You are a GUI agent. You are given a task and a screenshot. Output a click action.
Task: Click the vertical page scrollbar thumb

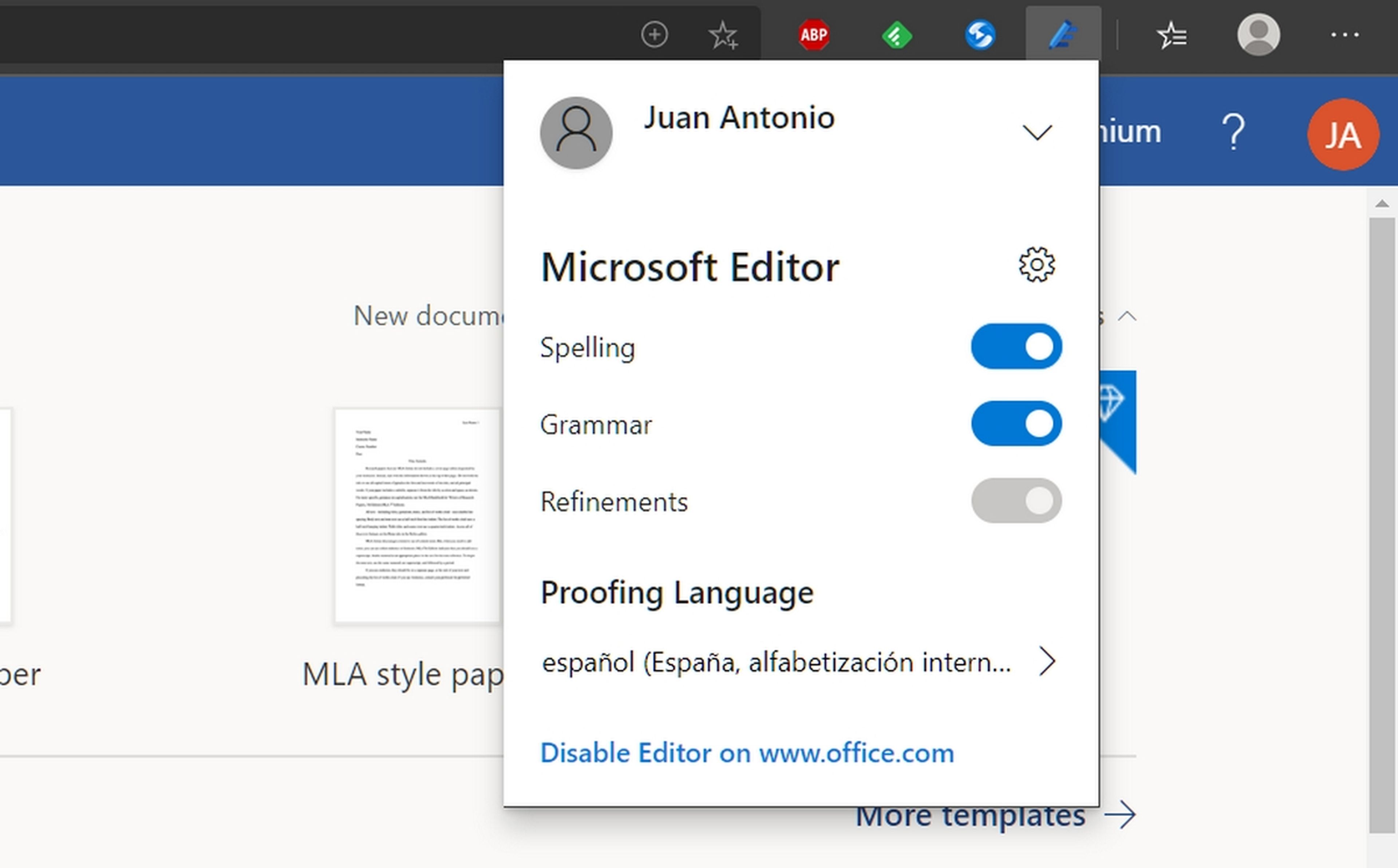pos(1382,525)
